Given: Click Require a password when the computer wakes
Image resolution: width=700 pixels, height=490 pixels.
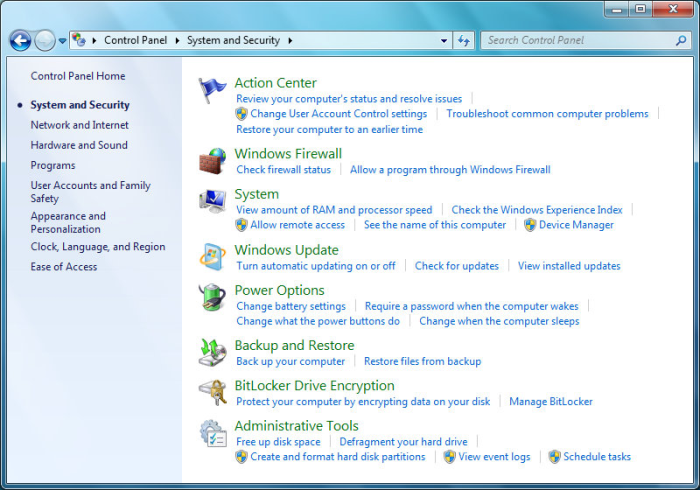Looking at the screenshot, I should (x=471, y=306).
